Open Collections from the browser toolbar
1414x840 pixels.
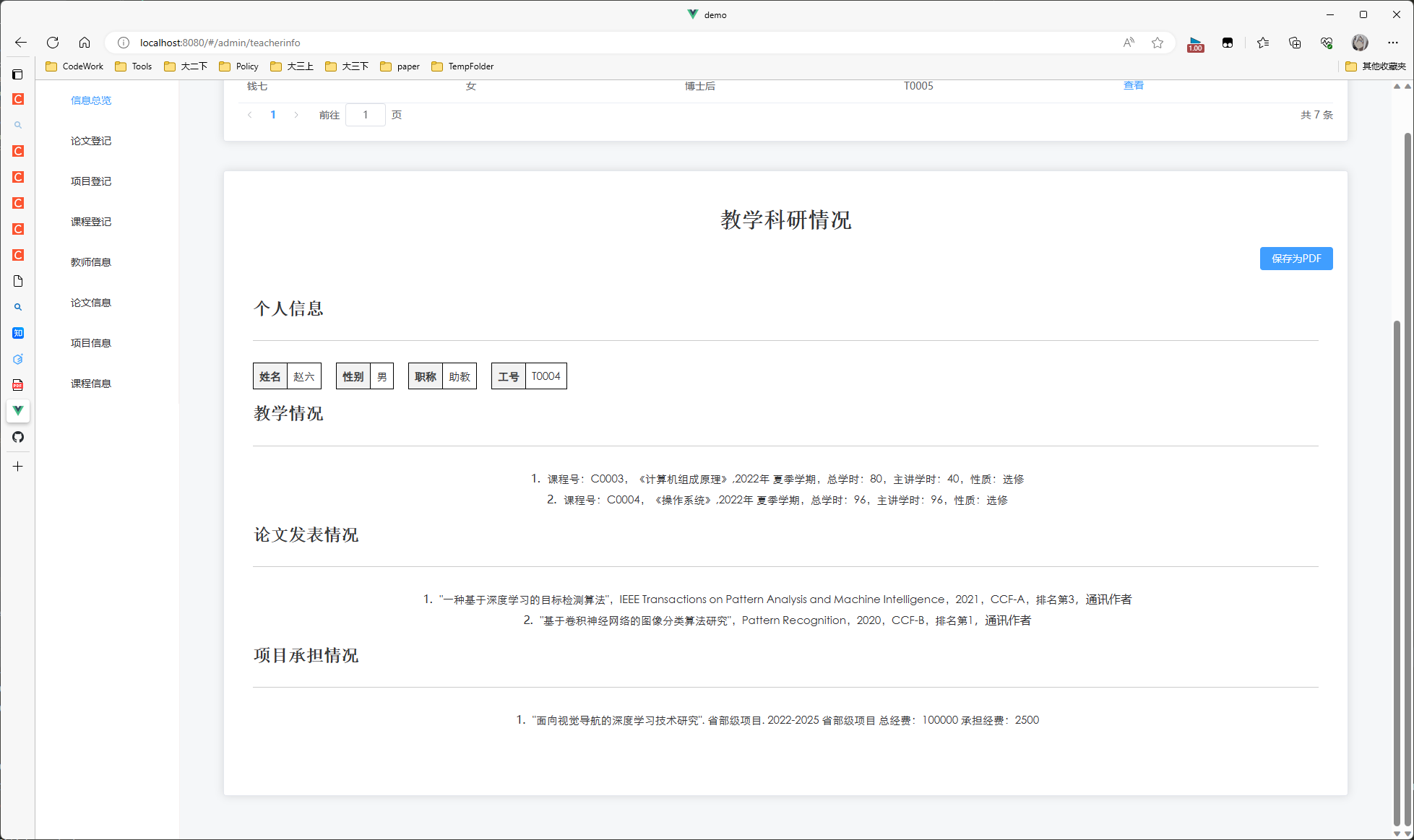1263,43
